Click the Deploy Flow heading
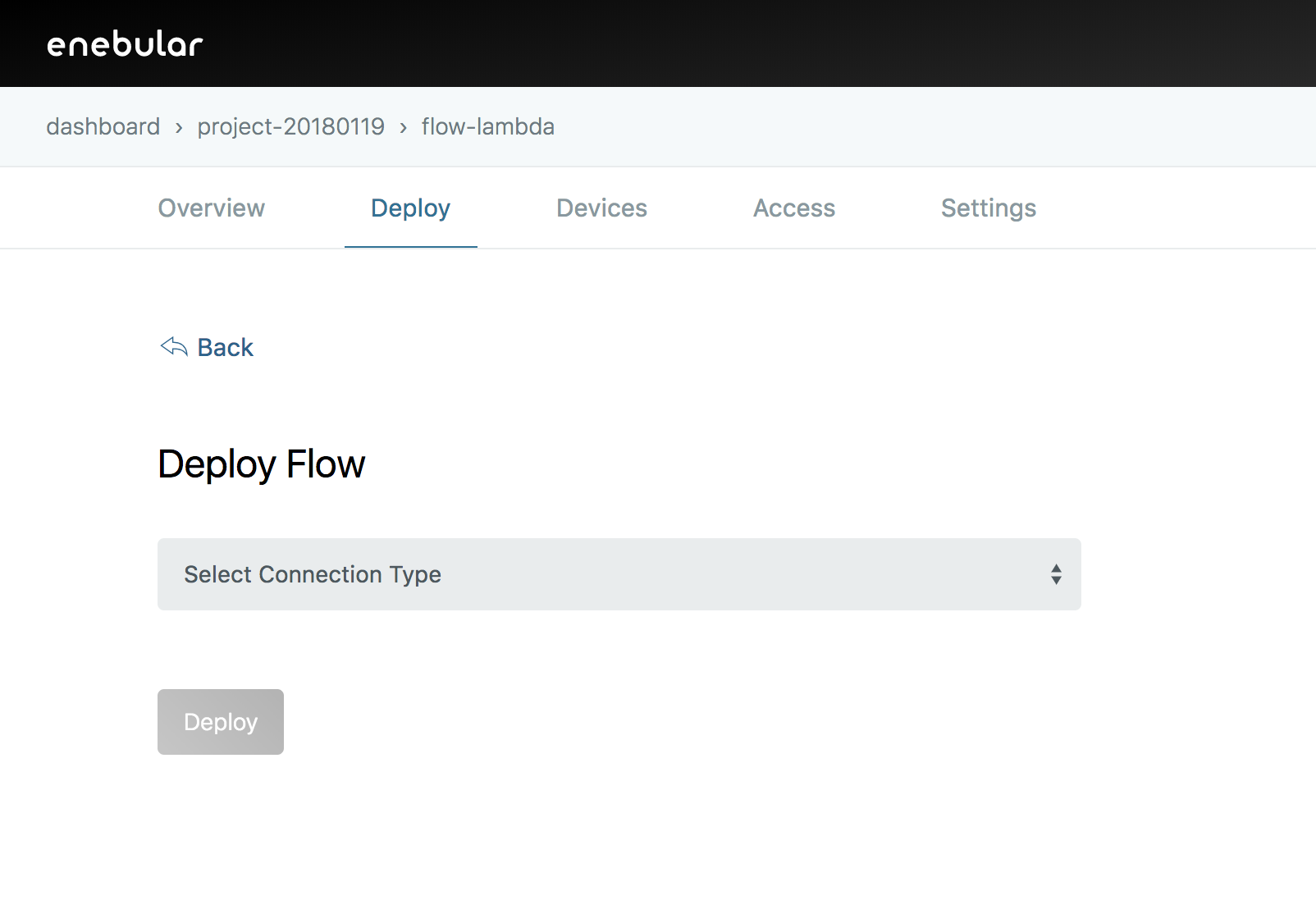The image size is (1316, 909). [262, 463]
